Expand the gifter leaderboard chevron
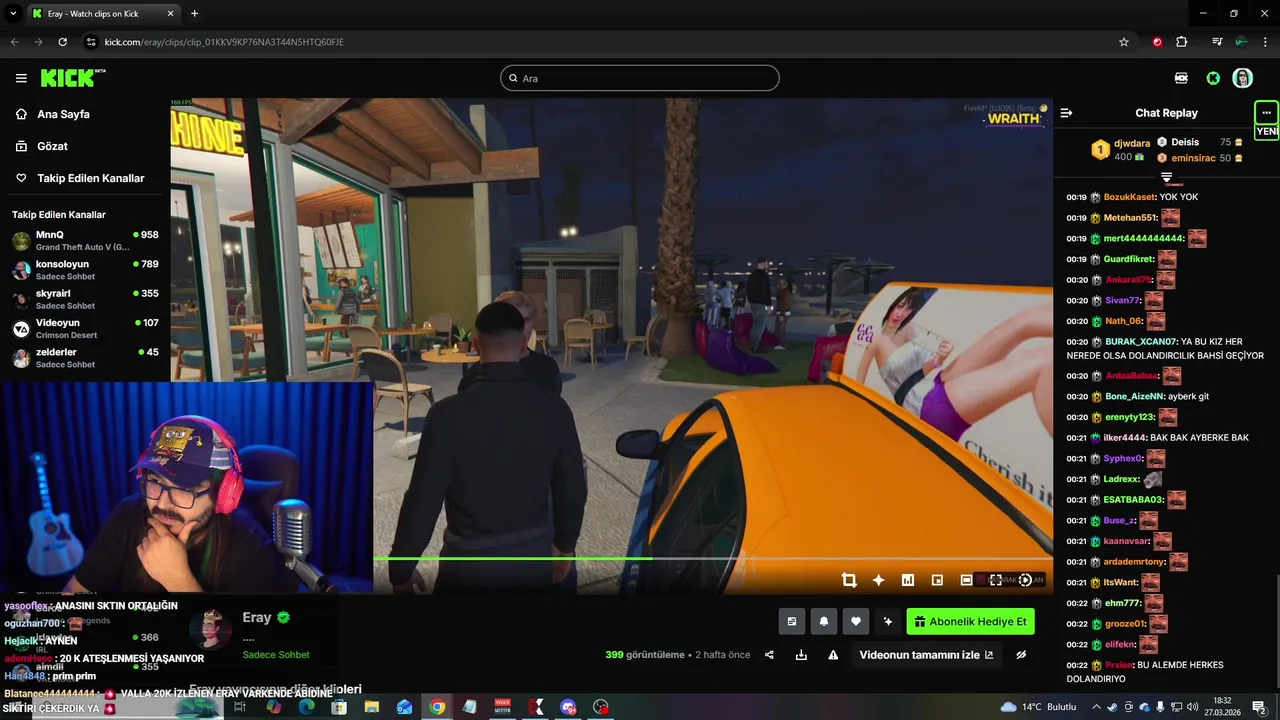 click(x=1166, y=177)
